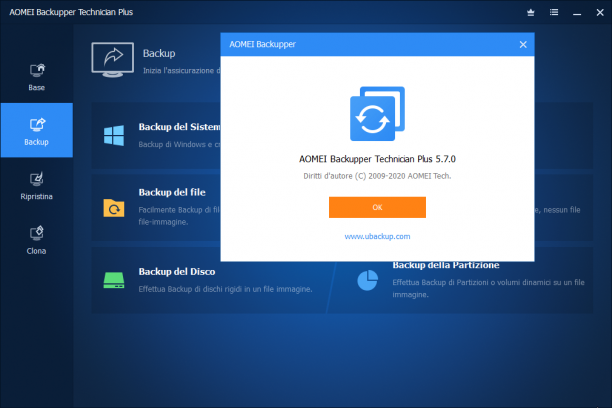Go to the Clona sidebar section
The image size is (612, 408).
pyautogui.click(x=37, y=240)
